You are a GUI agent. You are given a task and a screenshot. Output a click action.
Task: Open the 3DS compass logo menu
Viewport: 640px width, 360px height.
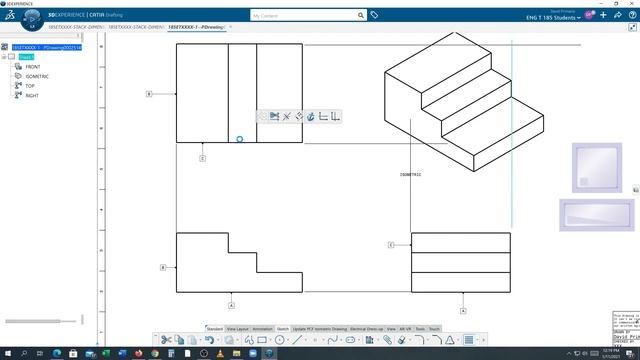tap(10, 15)
